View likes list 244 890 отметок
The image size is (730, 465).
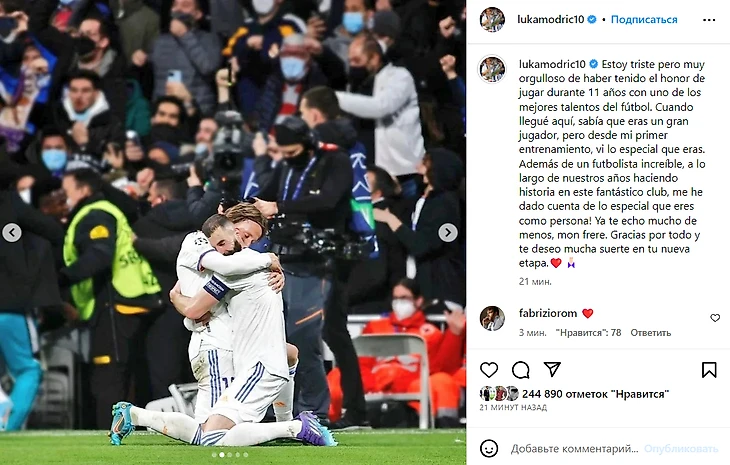pos(595,394)
